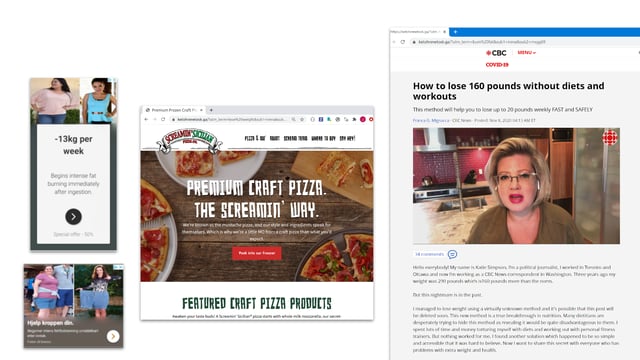Open the Facebook extension icon in the toolbar
The width and height of the screenshot is (640, 360).
321,119
